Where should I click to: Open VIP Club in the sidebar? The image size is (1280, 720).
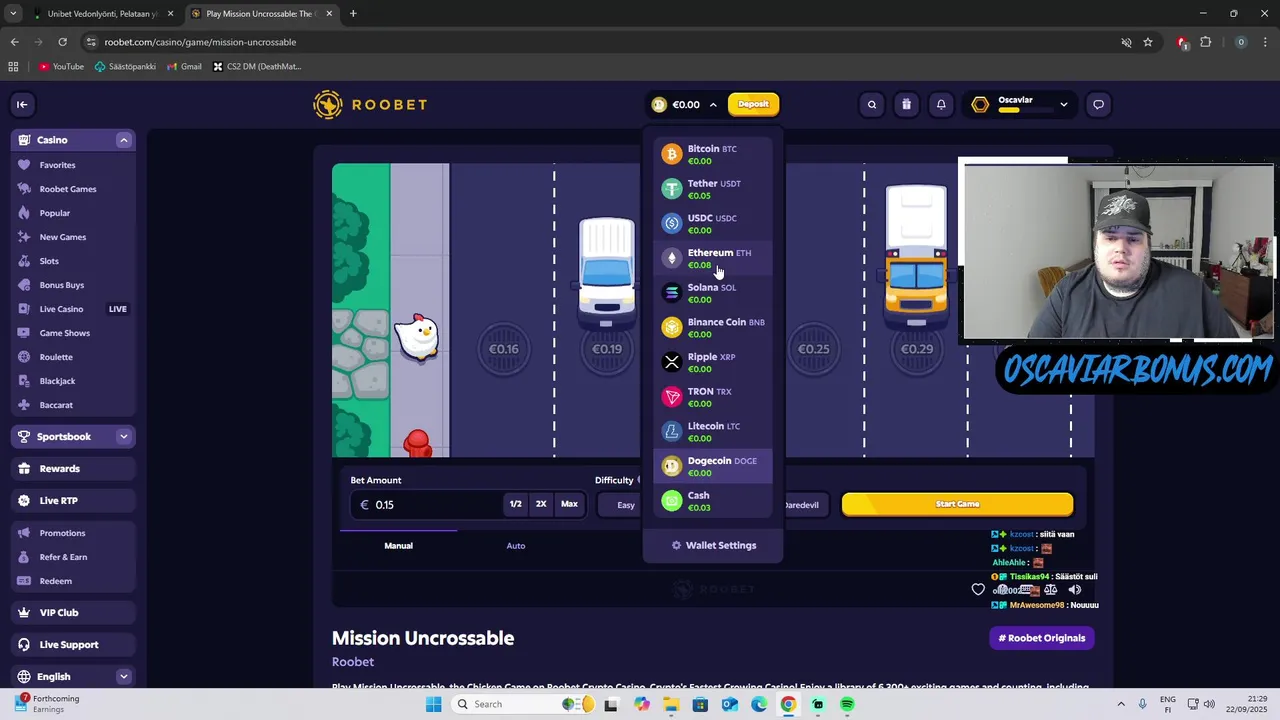coord(73,612)
